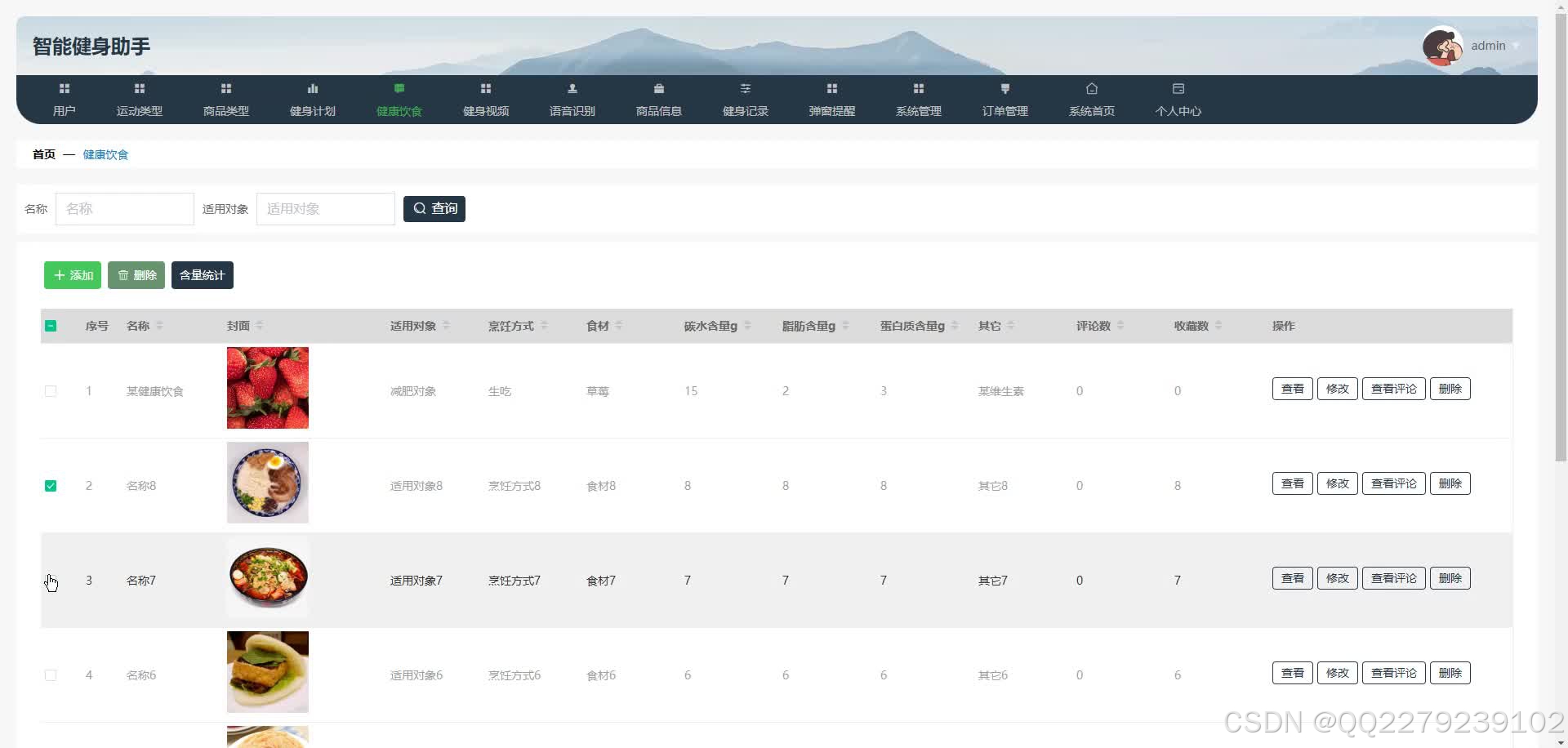Screen dimensions: 1568x748
Task: Click the 订单管理 pin icon
Action: pos(1005,88)
